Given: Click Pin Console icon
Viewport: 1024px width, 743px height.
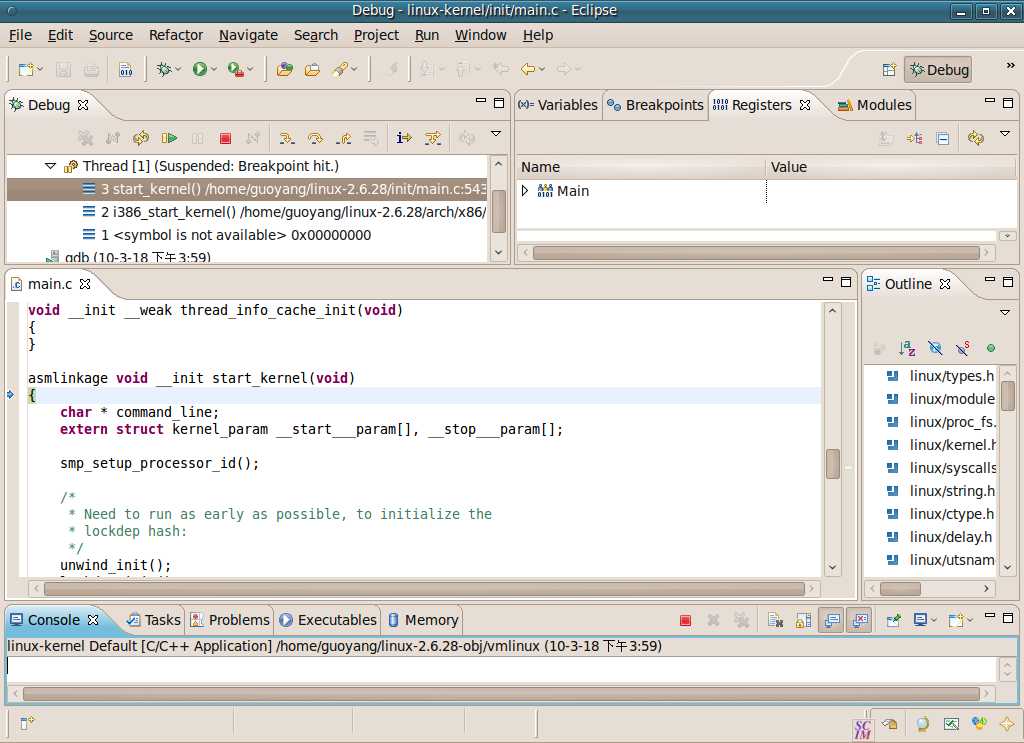Looking at the screenshot, I should (894, 620).
